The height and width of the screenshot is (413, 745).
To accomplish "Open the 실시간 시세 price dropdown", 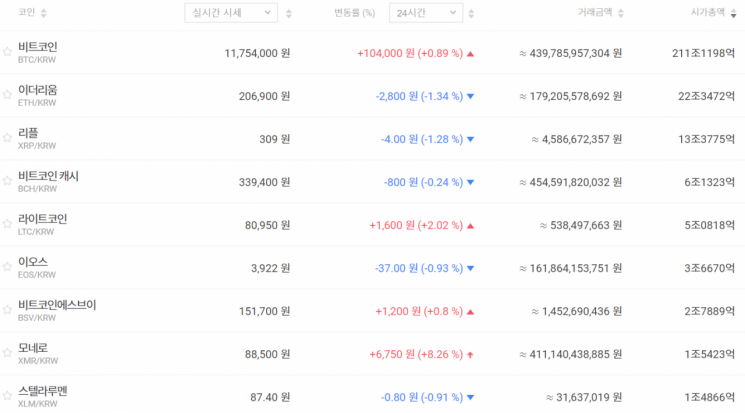I will 231,13.
